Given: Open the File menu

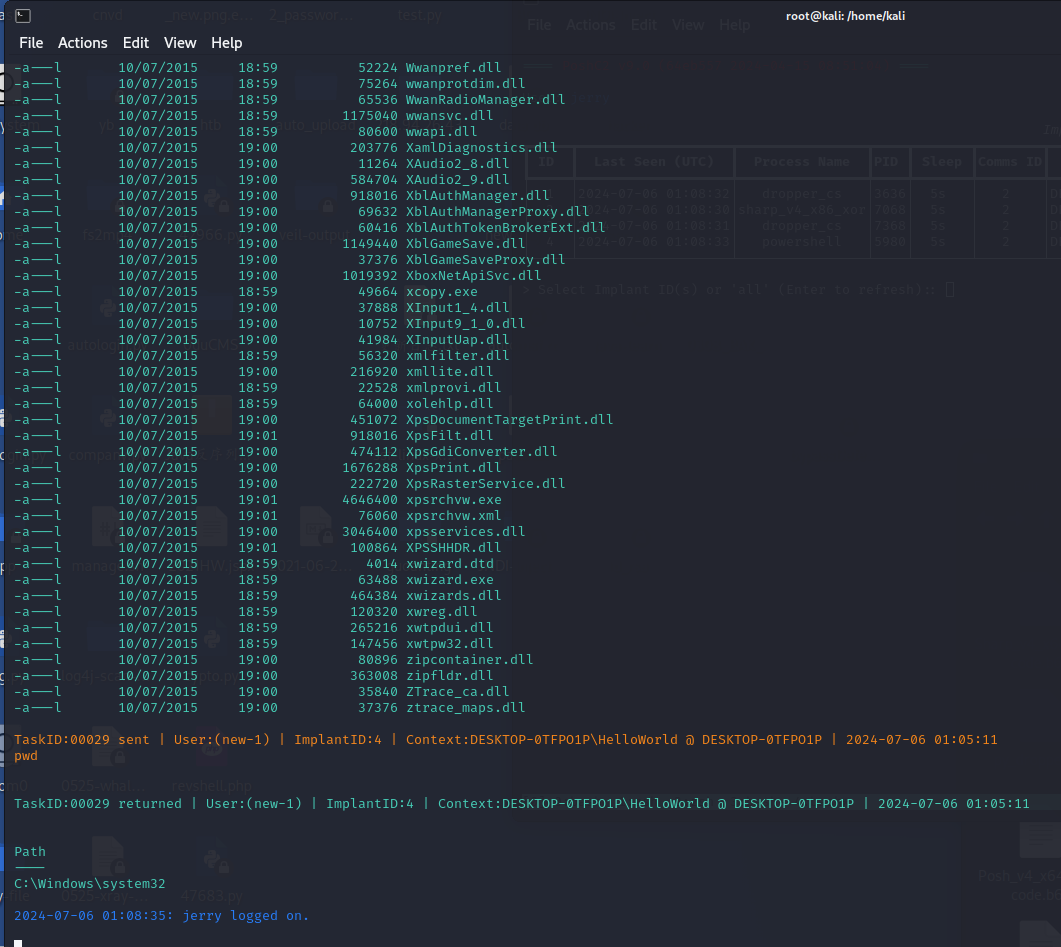Looking at the screenshot, I should pyautogui.click(x=31, y=43).
